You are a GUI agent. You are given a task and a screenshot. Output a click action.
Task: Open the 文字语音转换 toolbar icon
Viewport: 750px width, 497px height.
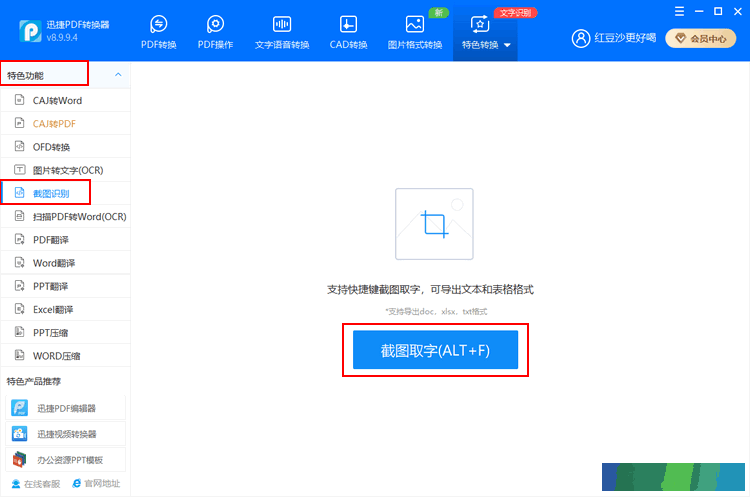coord(282,32)
